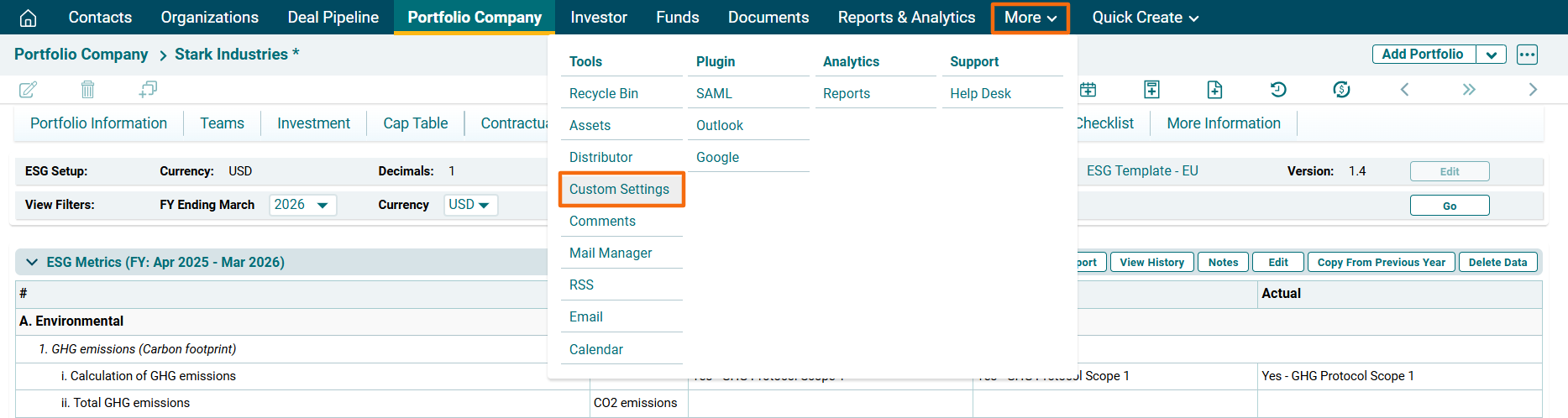
Task: Open the FY Ending March year dropdown
Action: 302,205
